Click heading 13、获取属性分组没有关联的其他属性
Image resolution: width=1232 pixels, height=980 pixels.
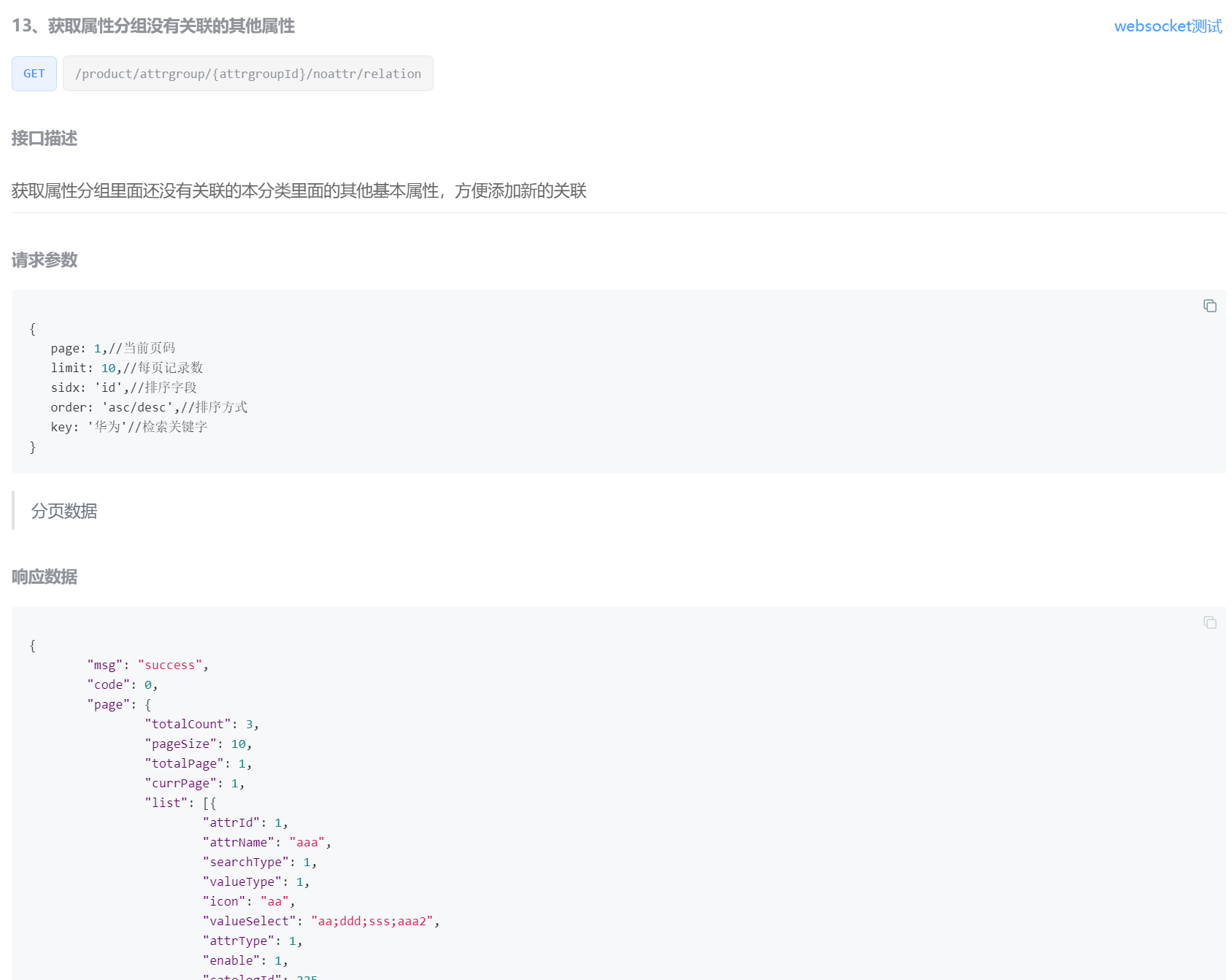pyautogui.click(x=153, y=26)
